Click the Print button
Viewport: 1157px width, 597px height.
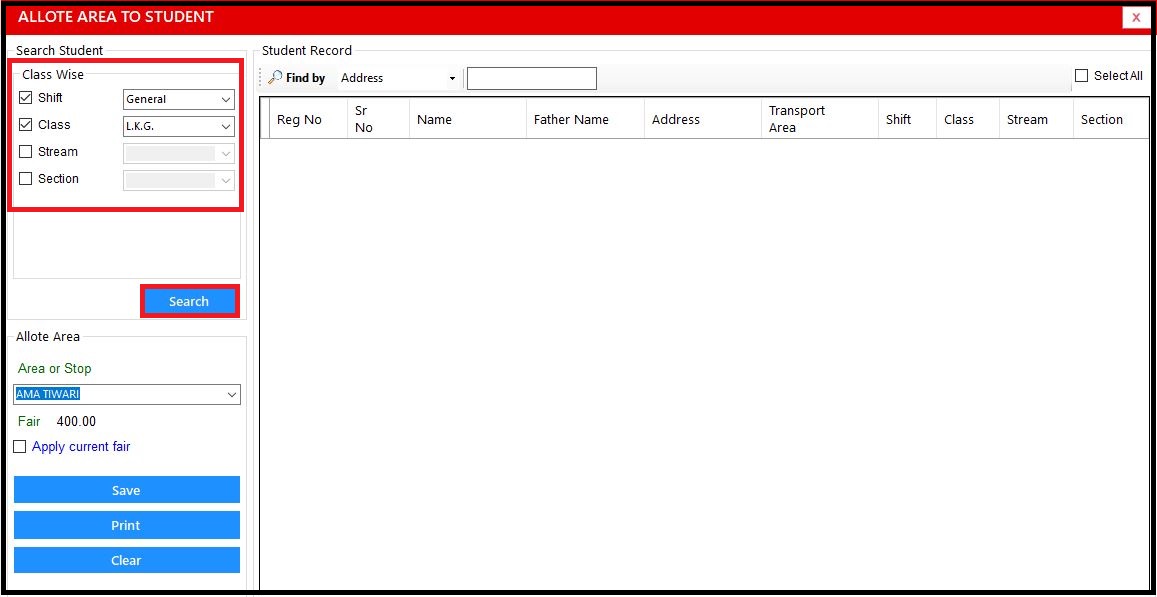click(127, 525)
